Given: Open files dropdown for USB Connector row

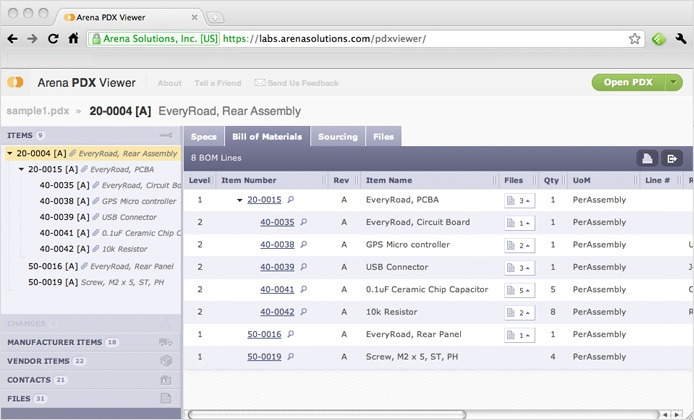Looking at the screenshot, I should point(519,268).
